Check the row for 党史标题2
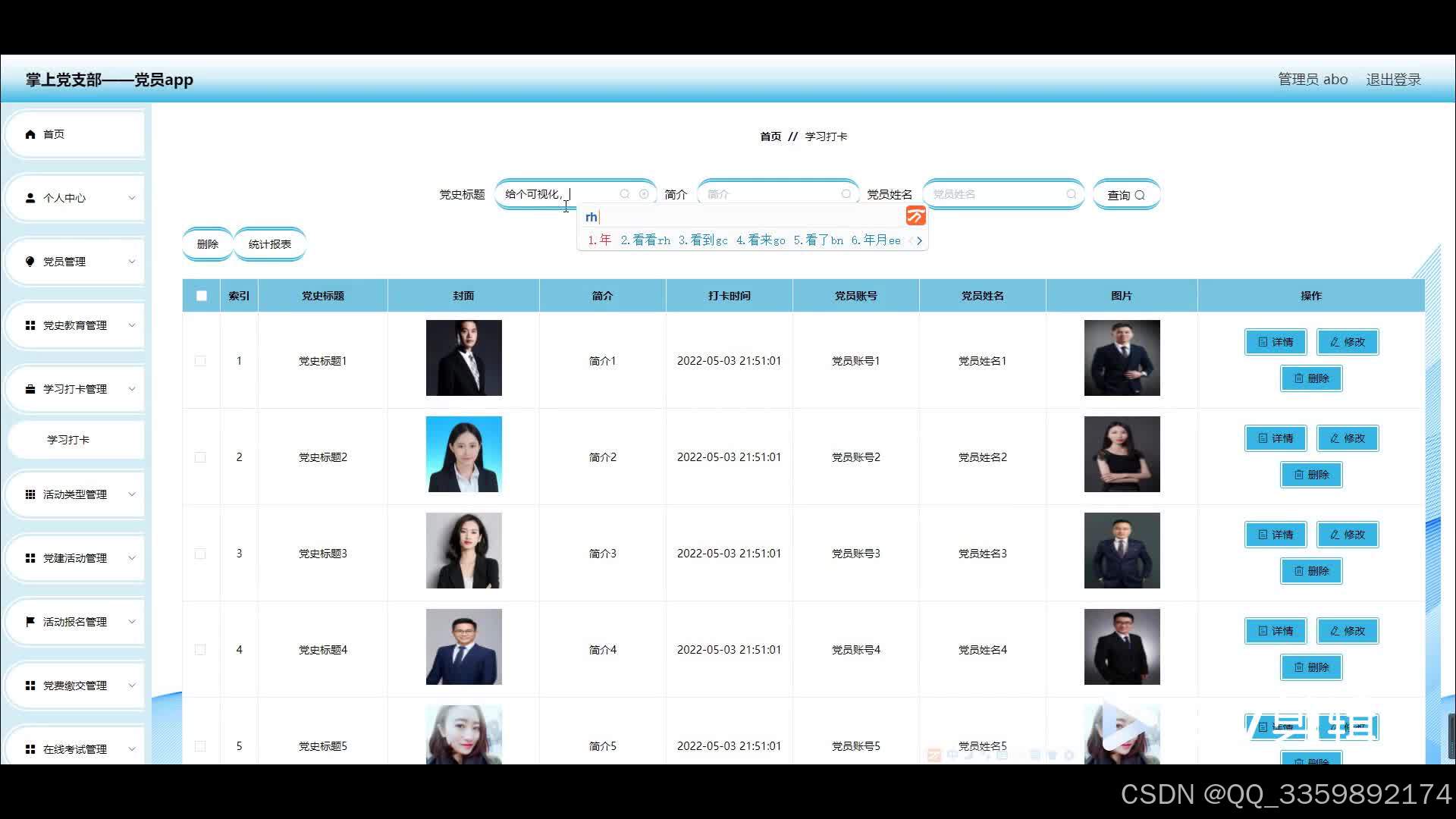This screenshot has width=1456, height=819. coord(200,457)
